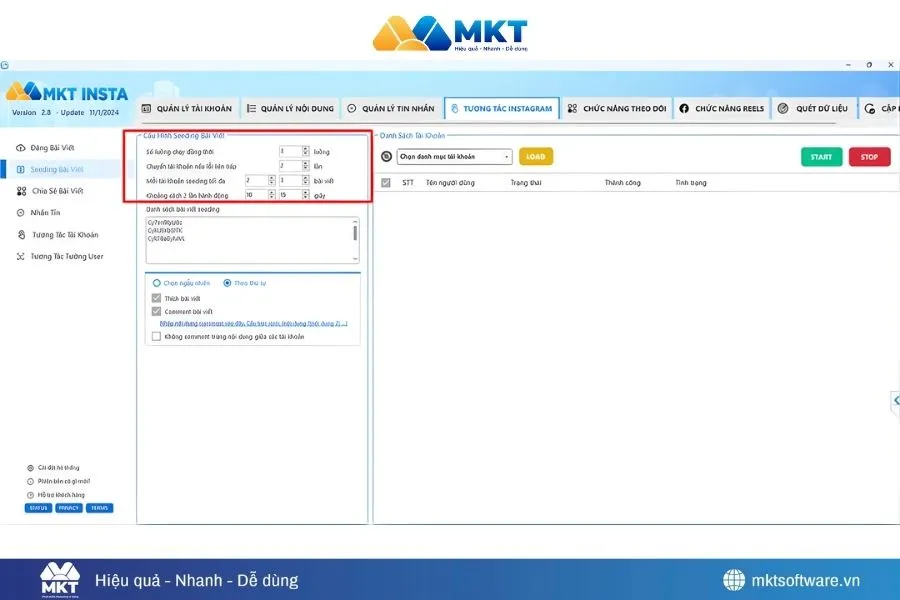Enable the Thích bài viết checkbox
Viewport: 900px width, 600px height.
coord(156,297)
